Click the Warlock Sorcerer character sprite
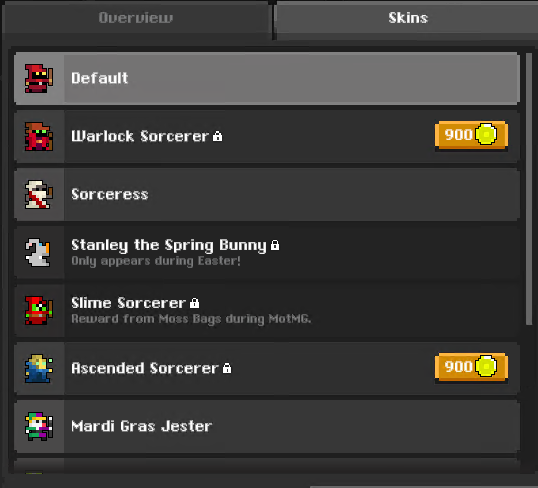The image size is (538, 488). tap(39, 136)
